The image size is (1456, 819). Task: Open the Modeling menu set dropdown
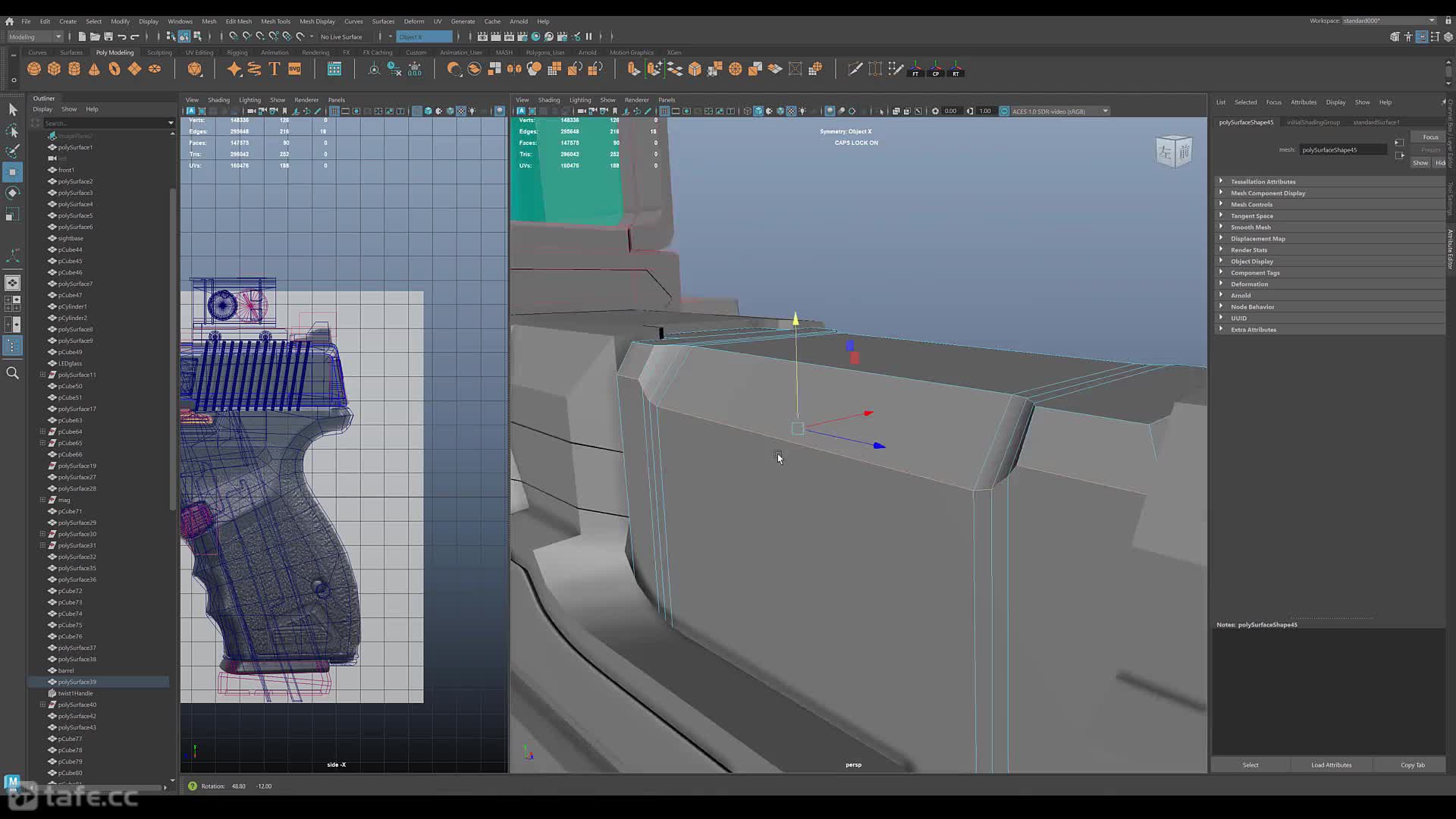[35, 36]
